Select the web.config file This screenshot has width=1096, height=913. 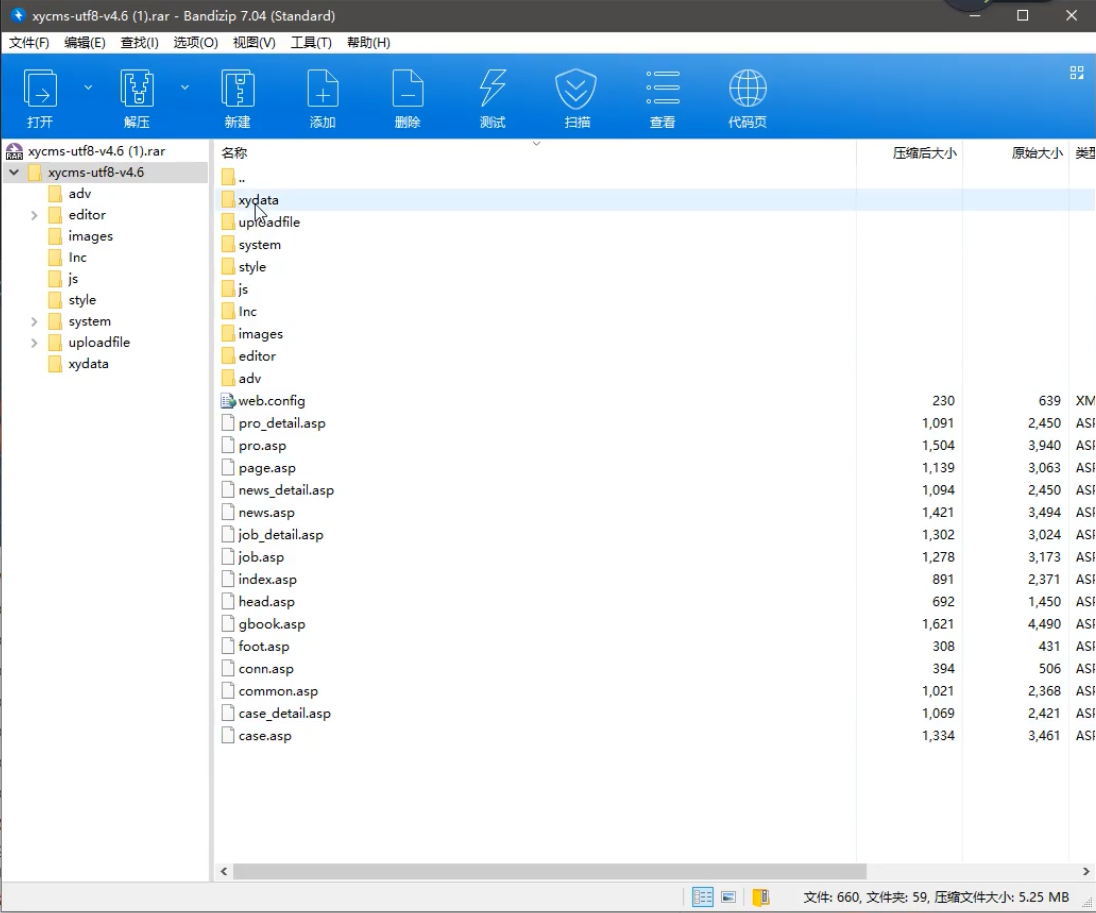(x=271, y=401)
